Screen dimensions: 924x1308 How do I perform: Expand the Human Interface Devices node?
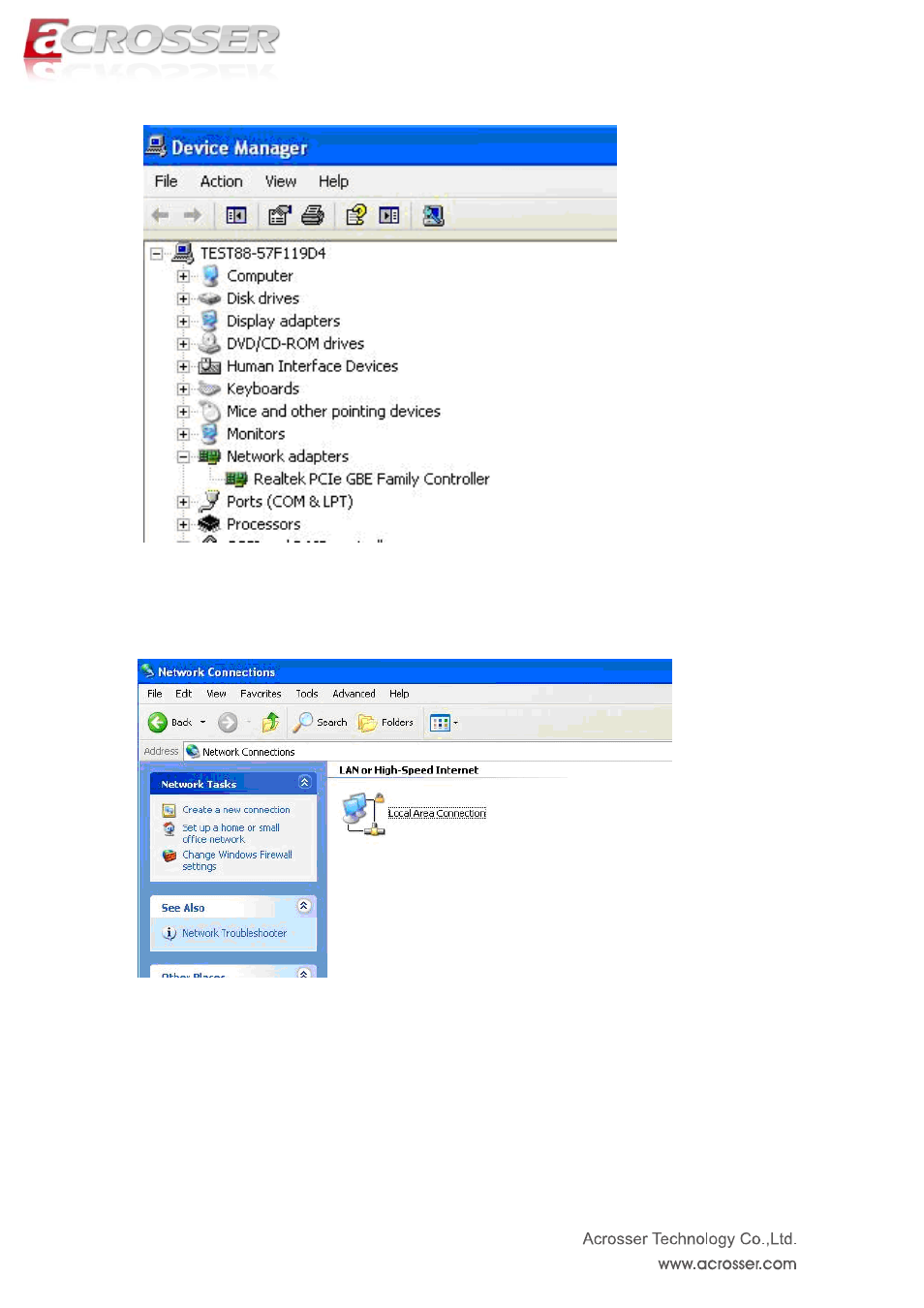click(x=183, y=366)
